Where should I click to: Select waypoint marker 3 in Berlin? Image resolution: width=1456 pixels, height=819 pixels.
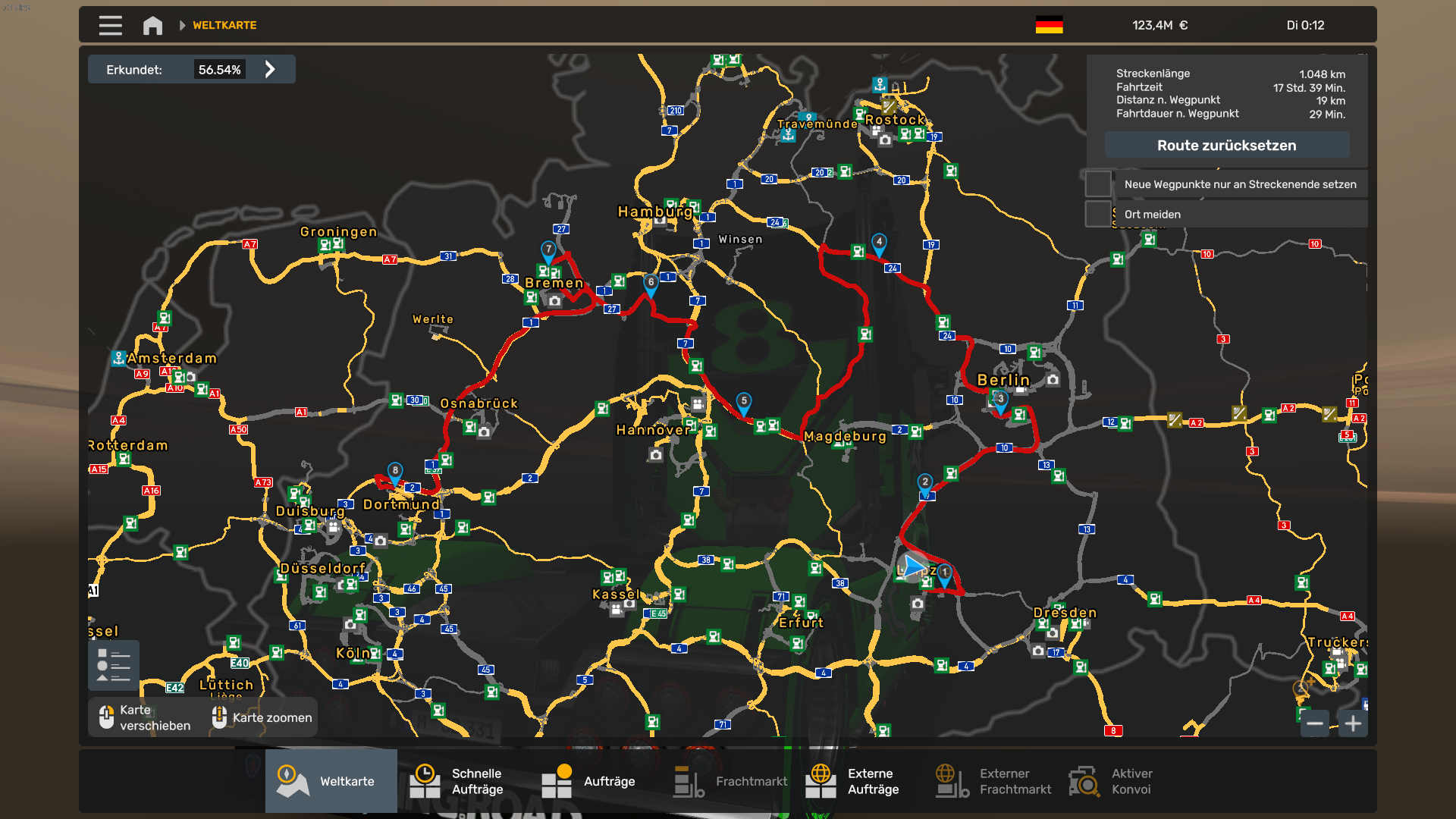point(1000,401)
